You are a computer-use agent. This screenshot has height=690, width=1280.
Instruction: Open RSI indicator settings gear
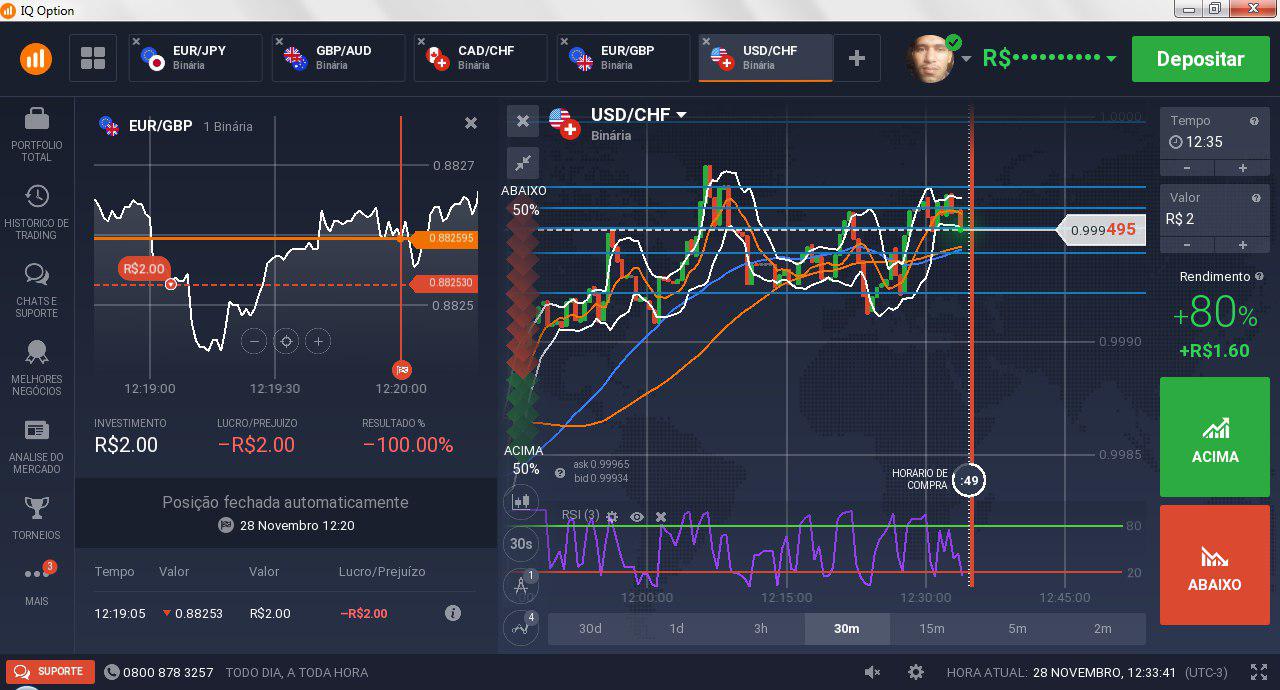click(612, 517)
